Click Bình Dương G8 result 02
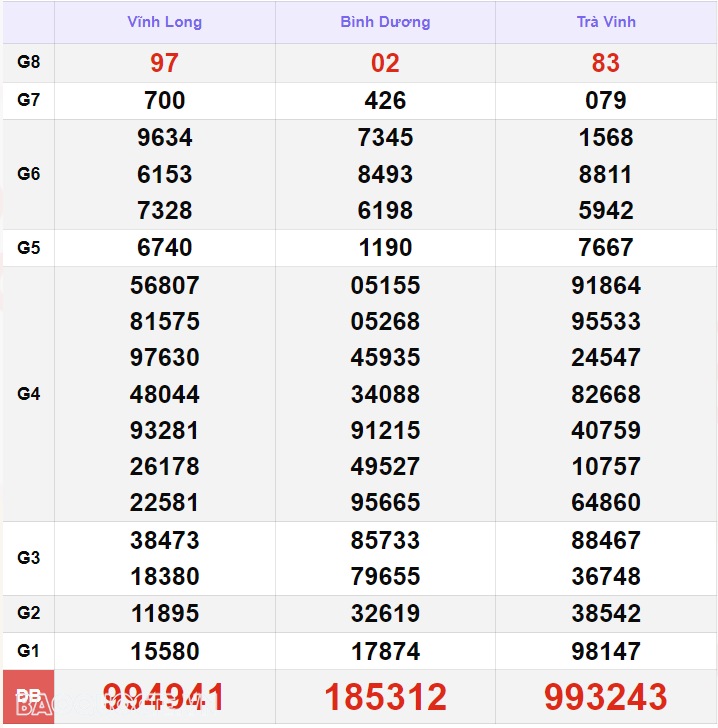The image size is (718, 728). click(385, 63)
